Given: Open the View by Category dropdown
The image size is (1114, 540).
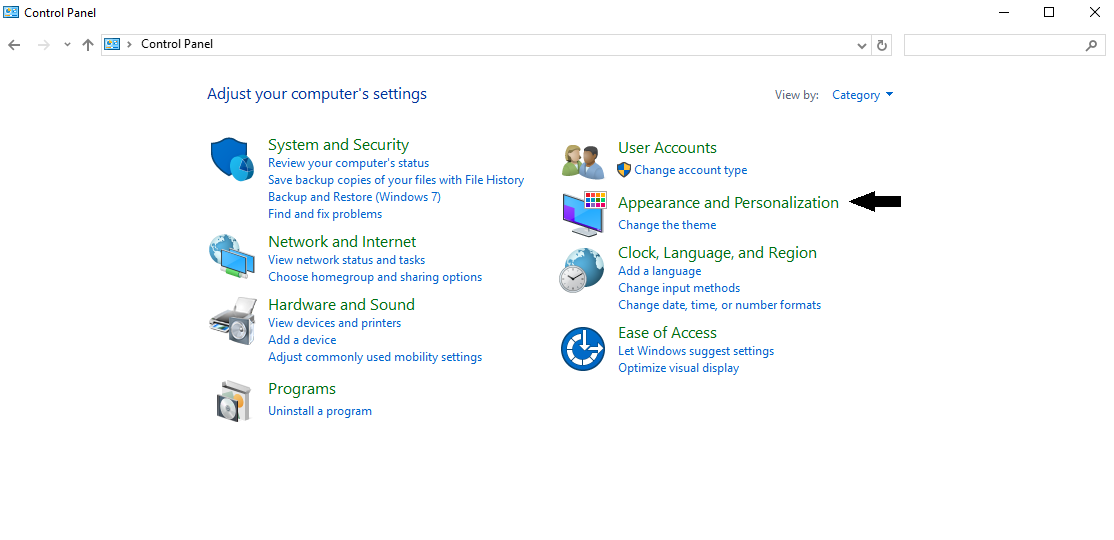Looking at the screenshot, I should coord(862,95).
